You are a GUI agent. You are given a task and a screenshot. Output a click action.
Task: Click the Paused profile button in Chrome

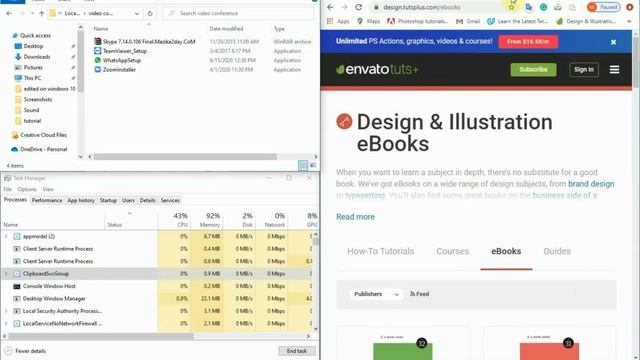pos(604,7)
